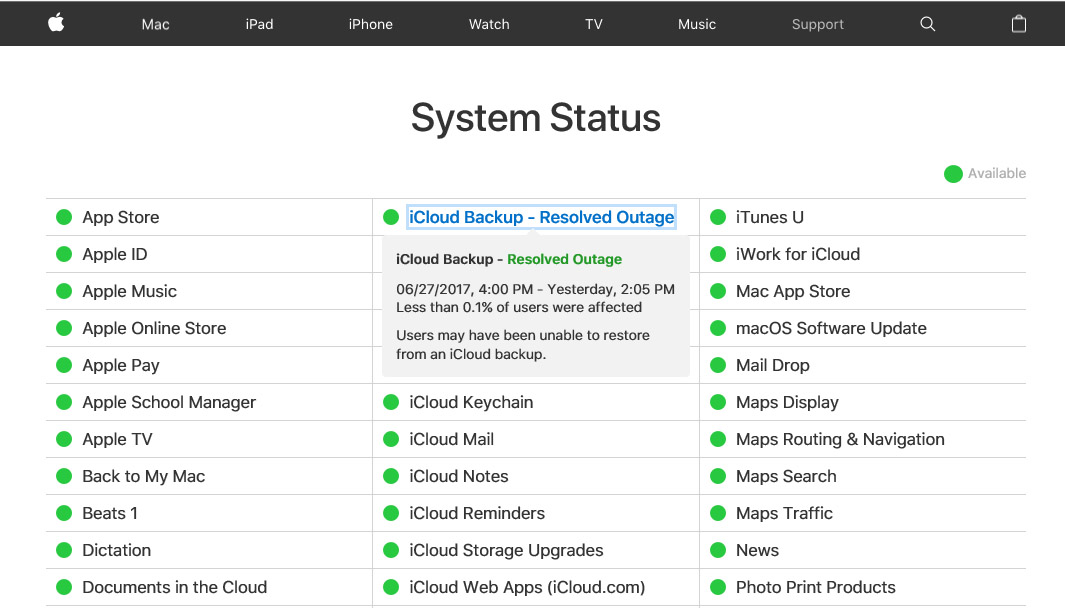Click the dot beside Photo Print Products
This screenshot has height=608, width=1065.
click(x=718, y=587)
